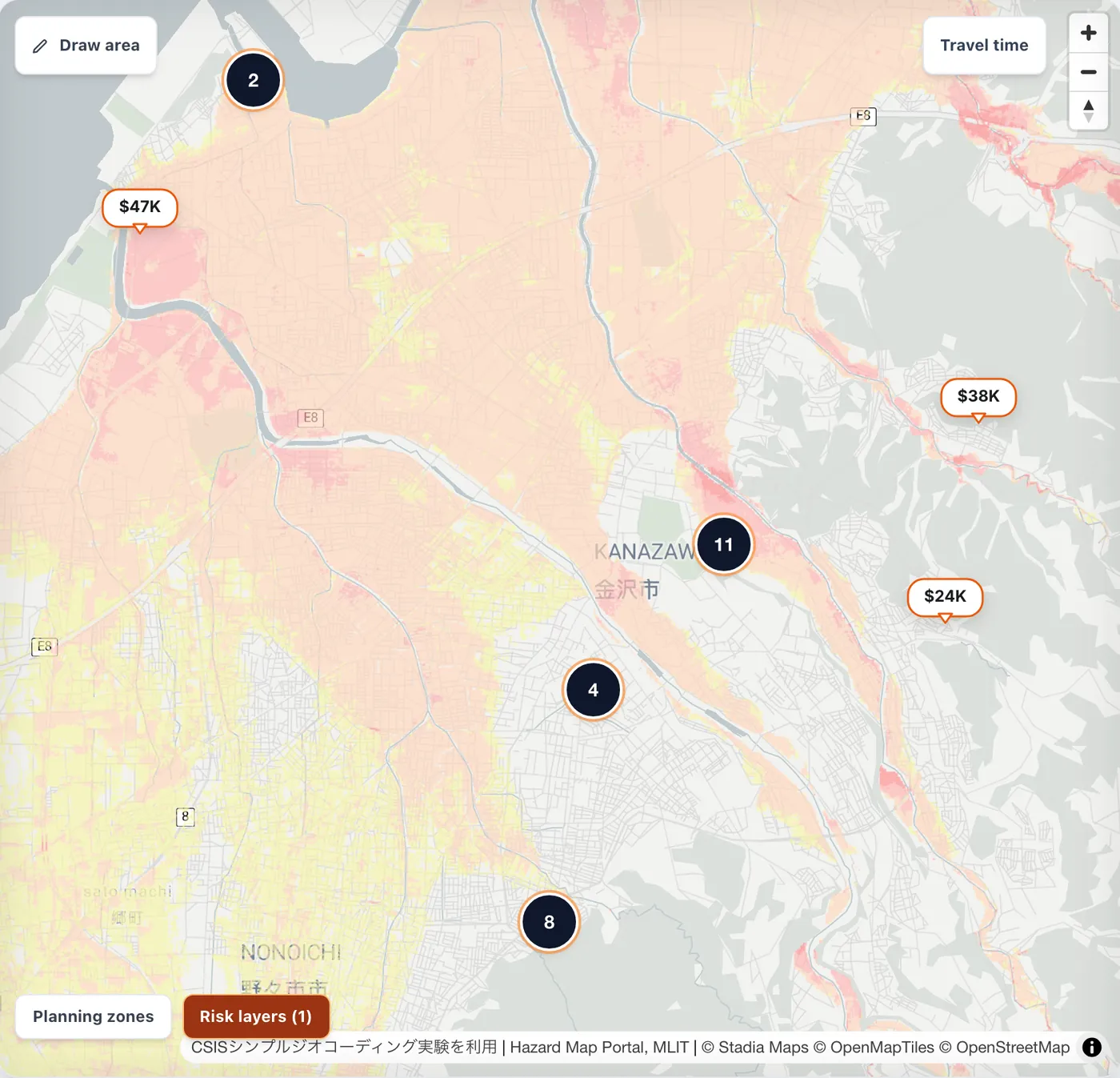Image resolution: width=1120 pixels, height=1078 pixels.
Task: Zoom in on the map
Action: (1088, 33)
